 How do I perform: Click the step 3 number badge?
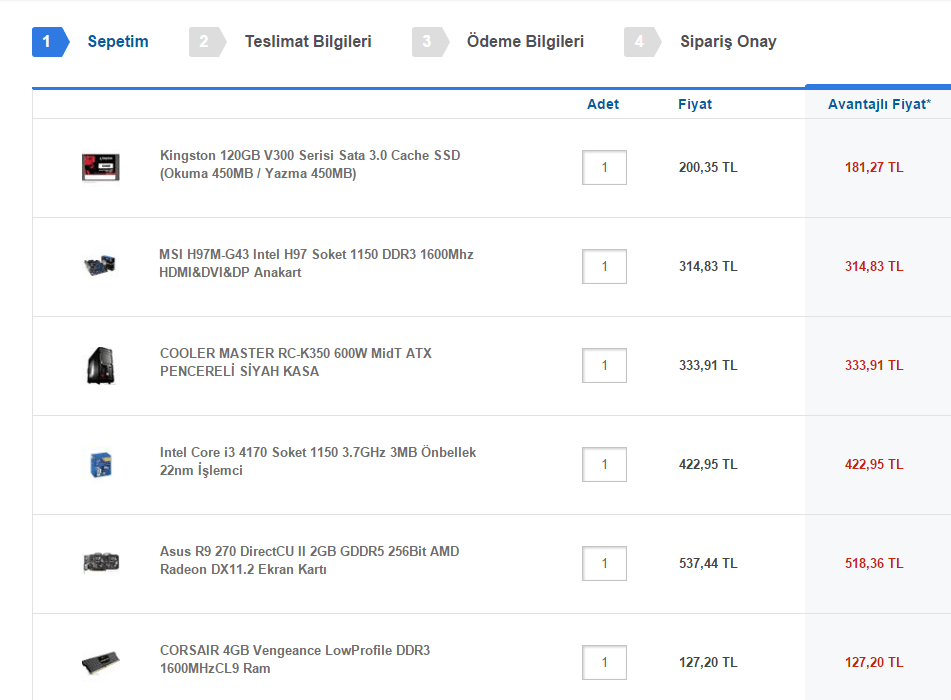(x=427, y=42)
